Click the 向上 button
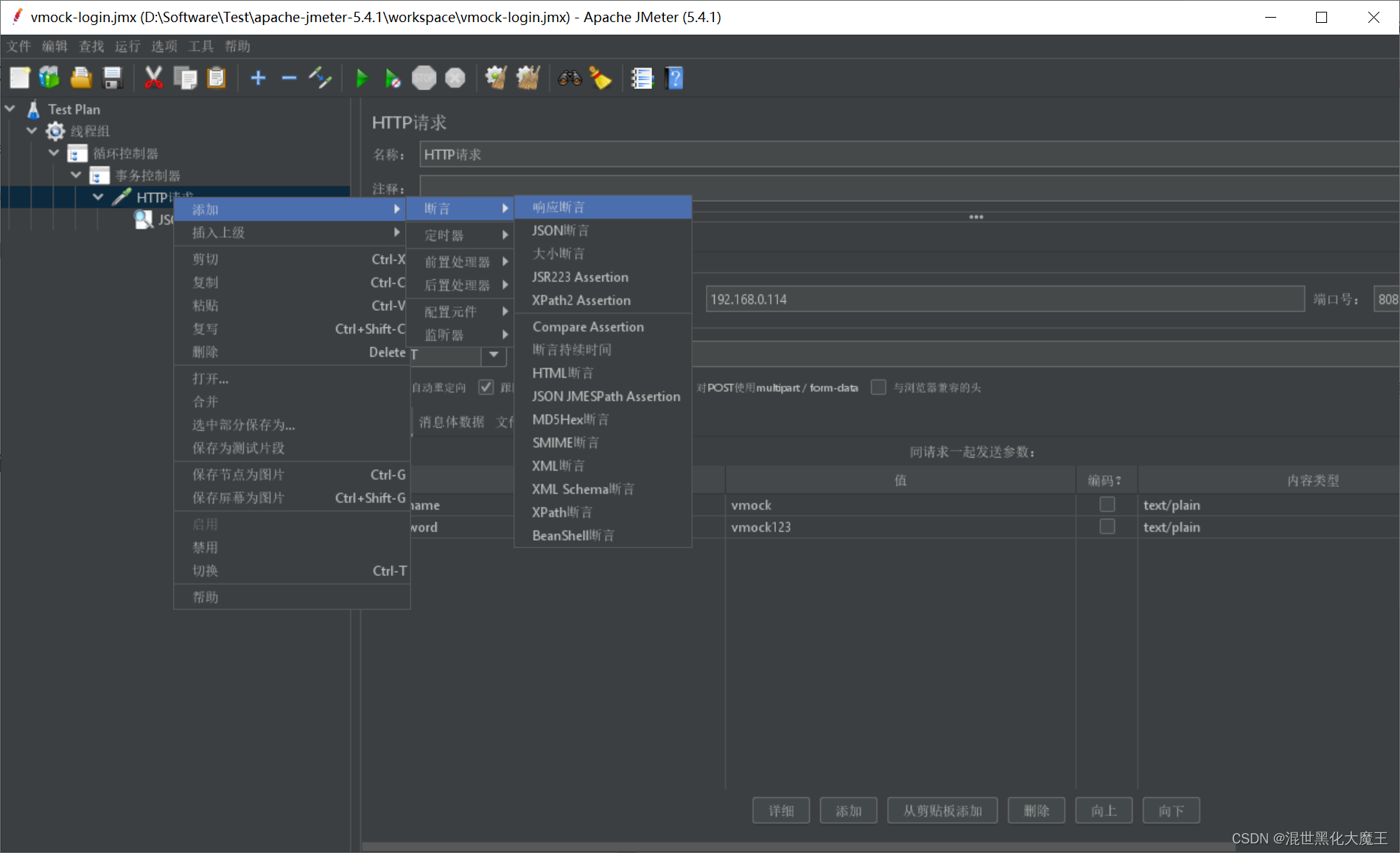Image resolution: width=1400 pixels, height=853 pixels. click(x=1104, y=810)
